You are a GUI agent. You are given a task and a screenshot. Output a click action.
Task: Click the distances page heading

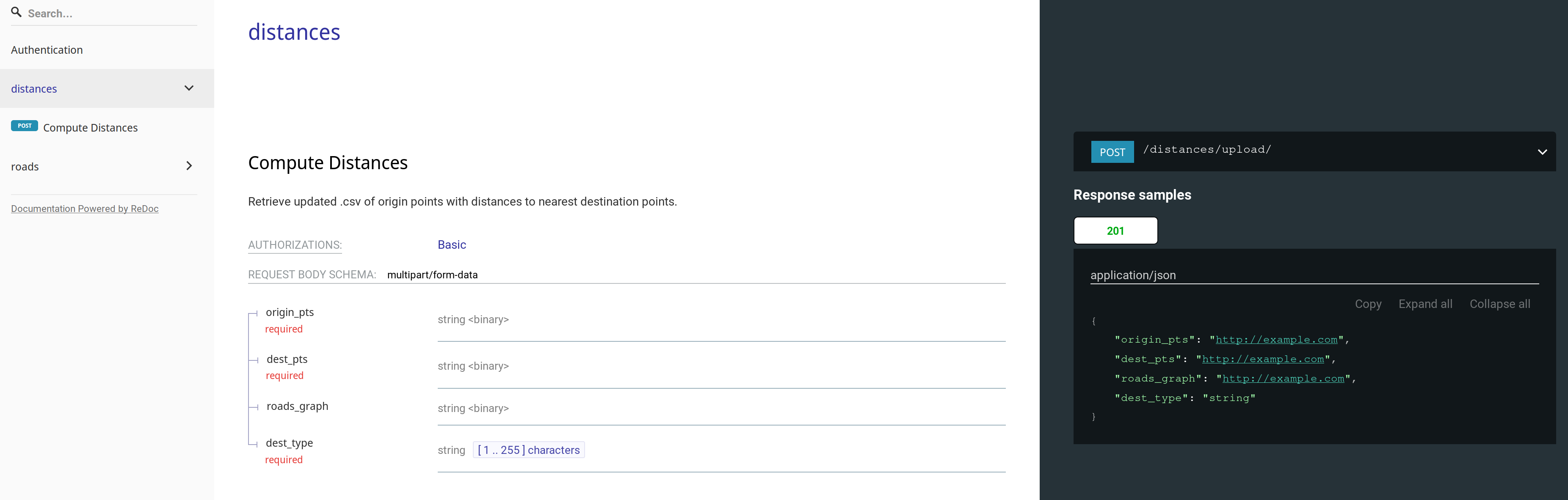tap(294, 32)
